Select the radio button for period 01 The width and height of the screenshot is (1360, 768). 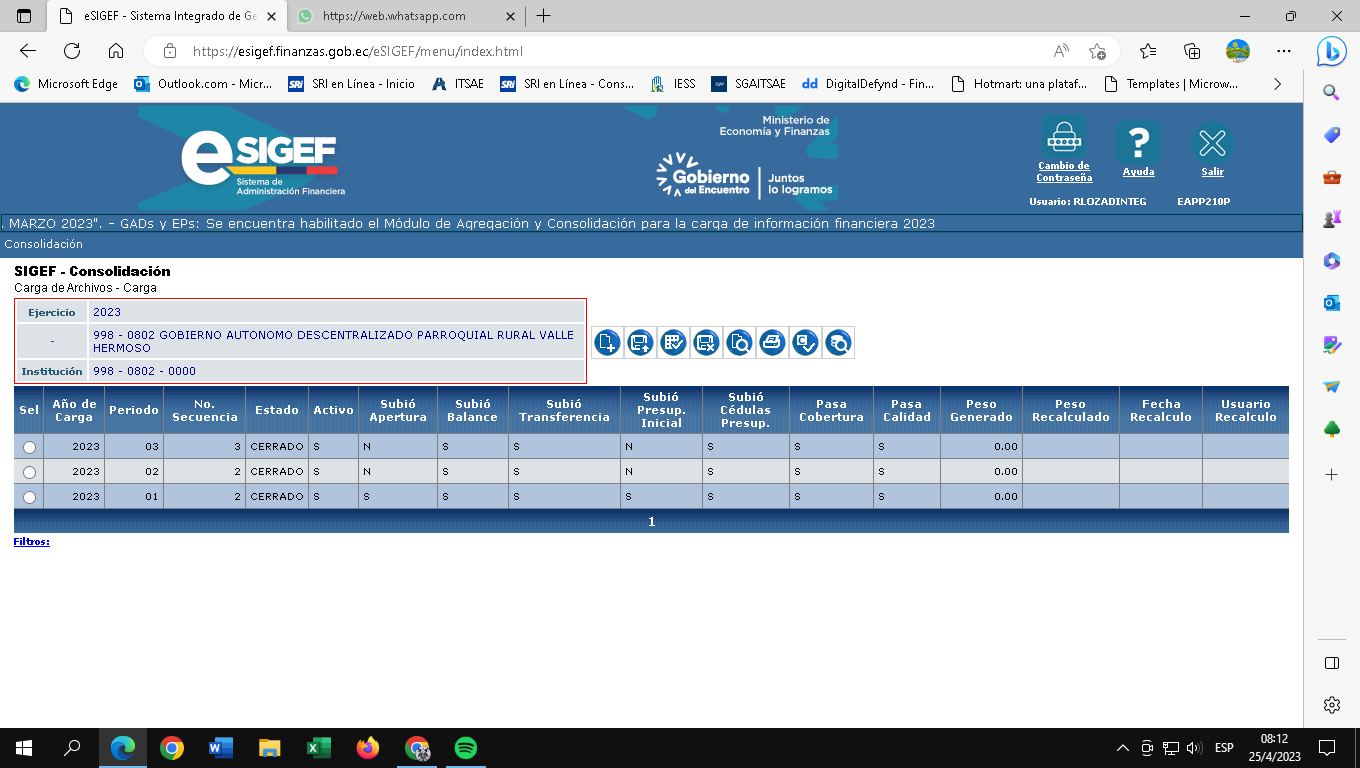click(x=29, y=497)
